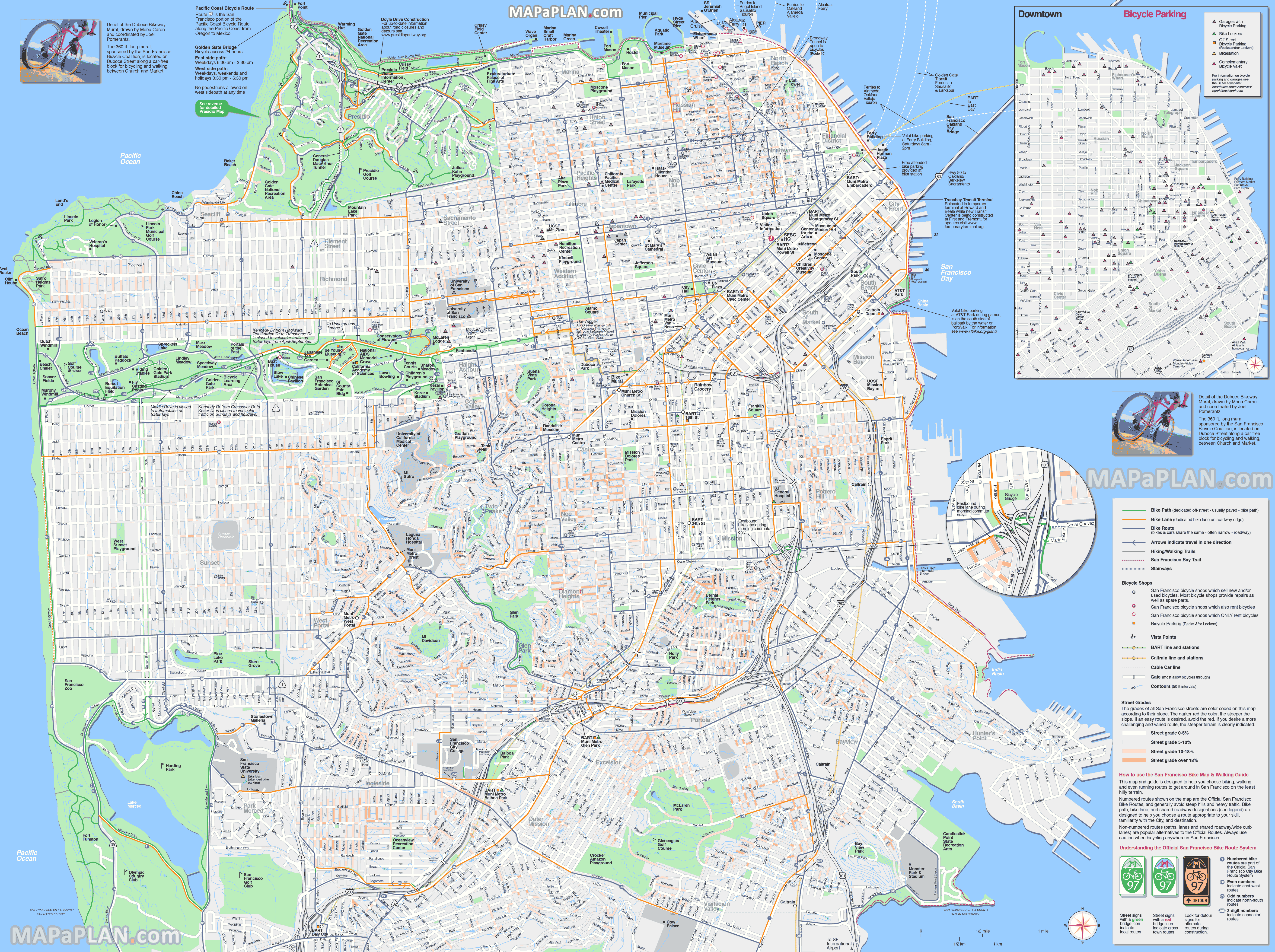
Task: Click the 'Coit Tower' map label
Action: coord(794,83)
